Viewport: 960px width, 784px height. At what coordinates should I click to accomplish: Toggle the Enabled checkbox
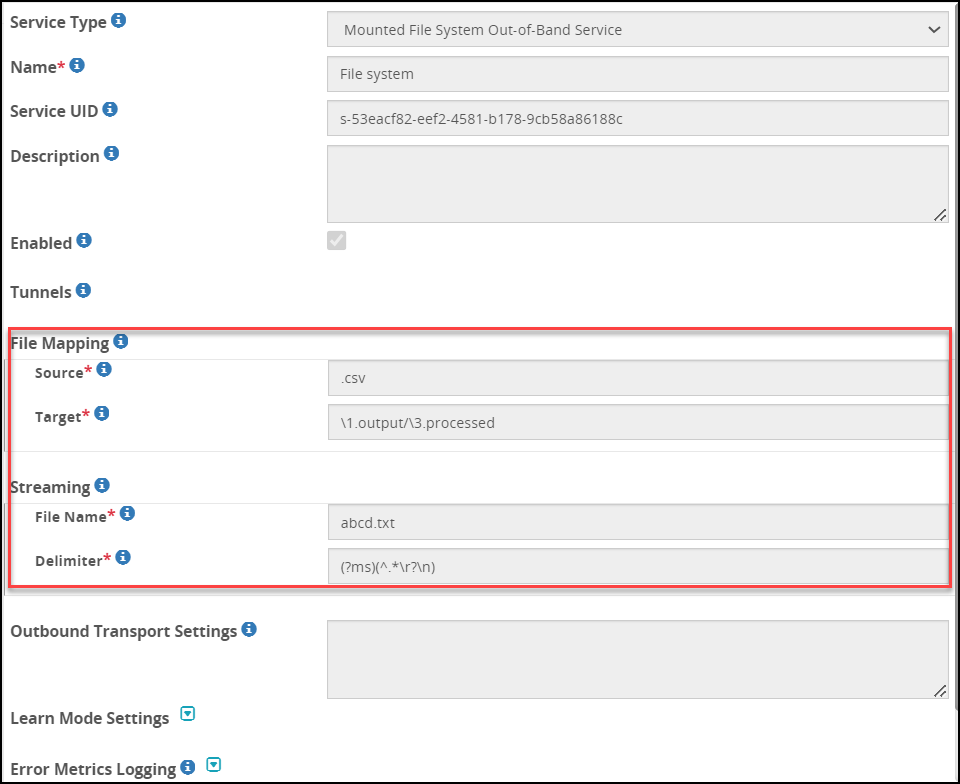[336, 241]
